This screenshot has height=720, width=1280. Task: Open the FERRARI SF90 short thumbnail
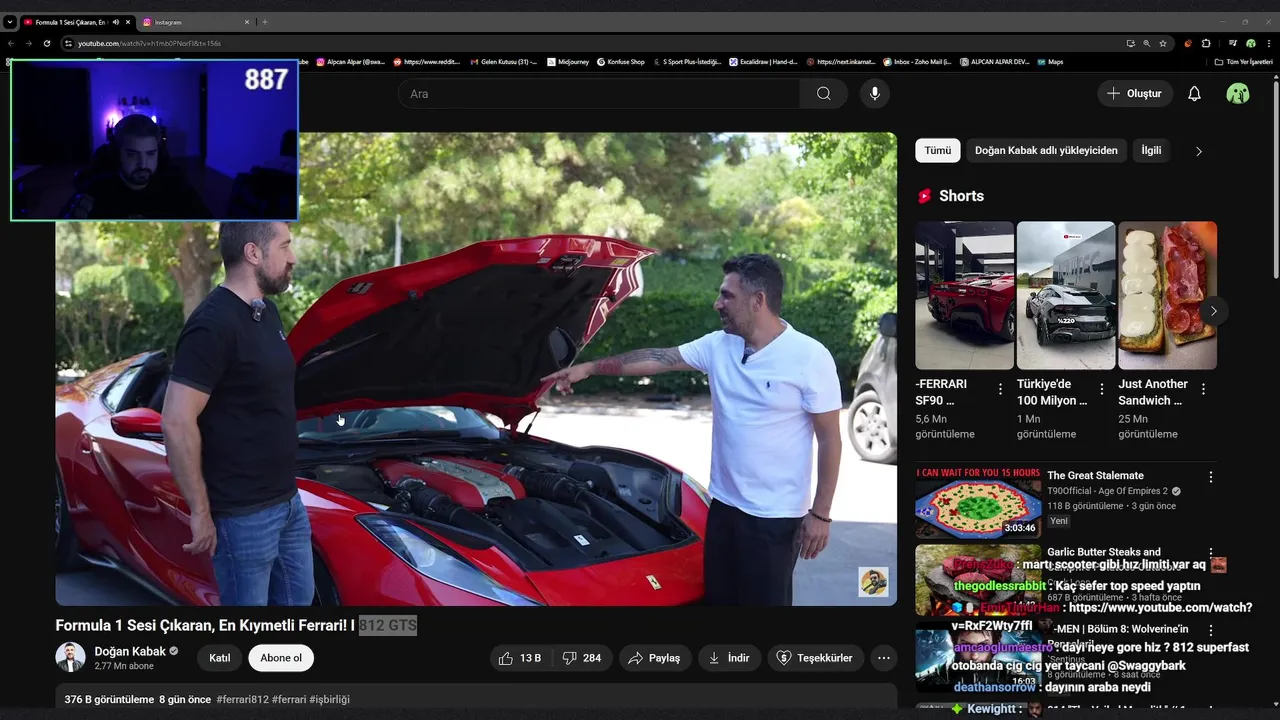[964, 296]
